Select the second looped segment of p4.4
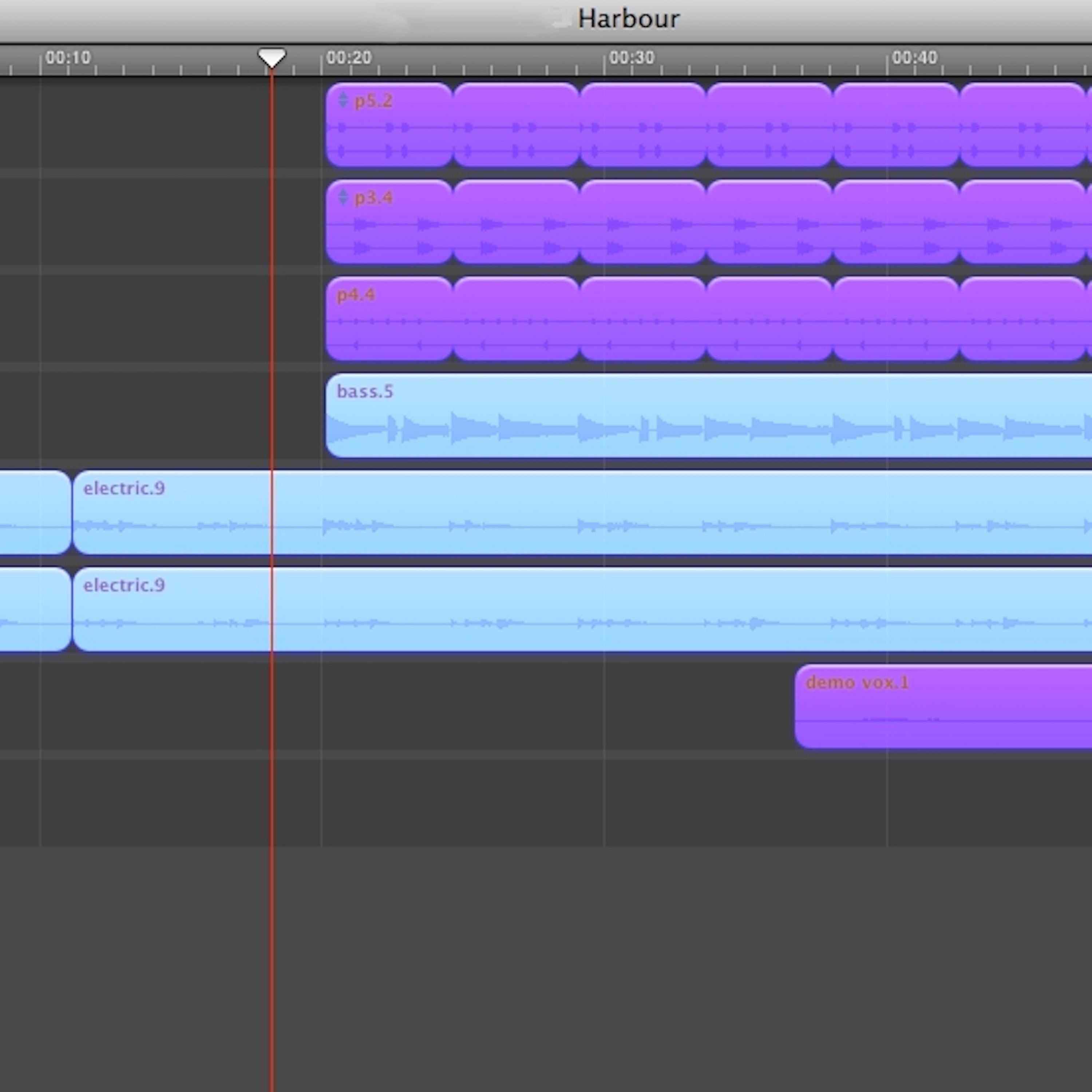1092x1092 pixels. pyautogui.click(x=517, y=318)
